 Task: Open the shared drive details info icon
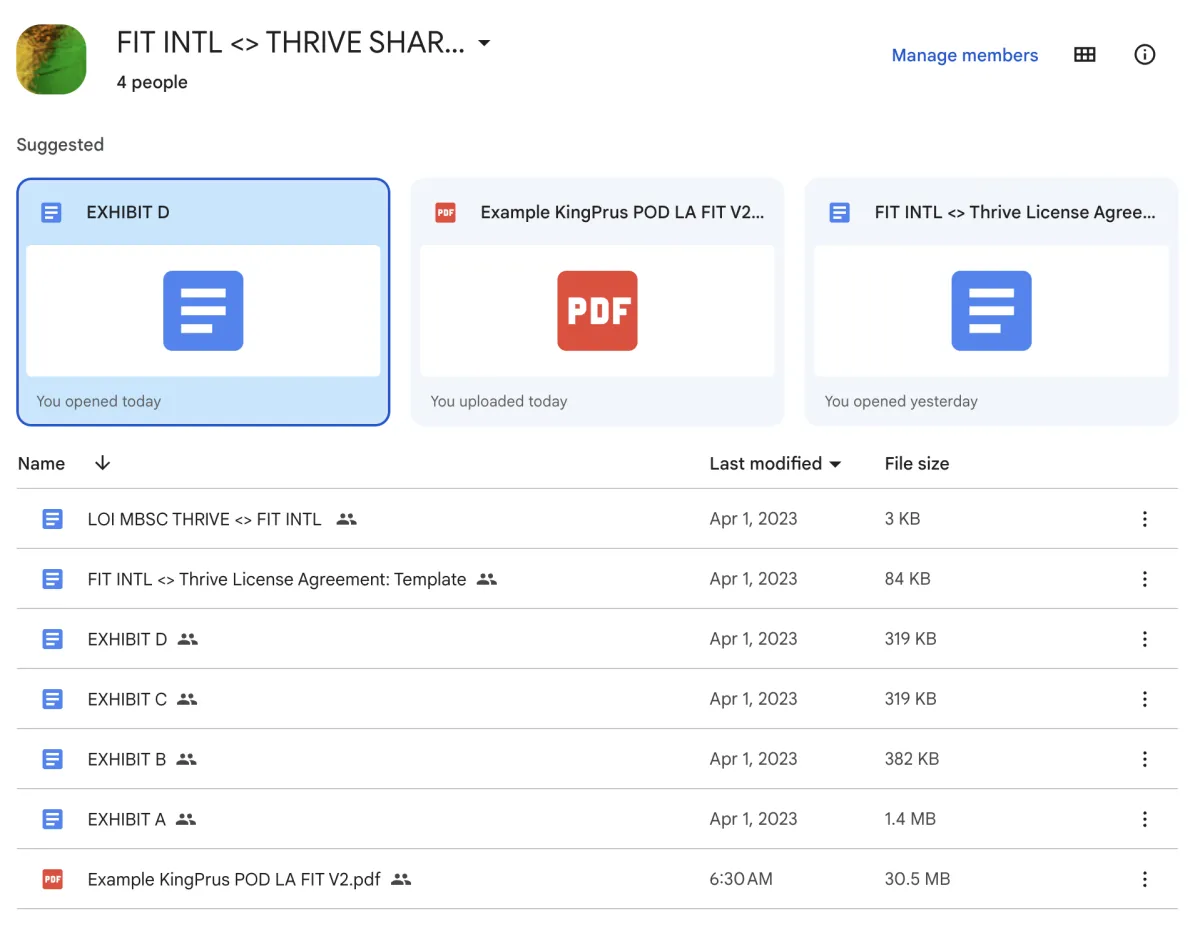pyautogui.click(x=1145, y=55)
